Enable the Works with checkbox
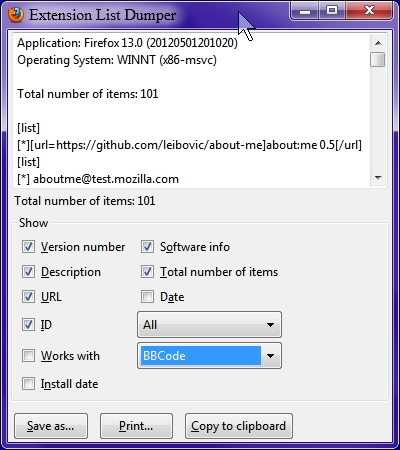 [28, 356]
